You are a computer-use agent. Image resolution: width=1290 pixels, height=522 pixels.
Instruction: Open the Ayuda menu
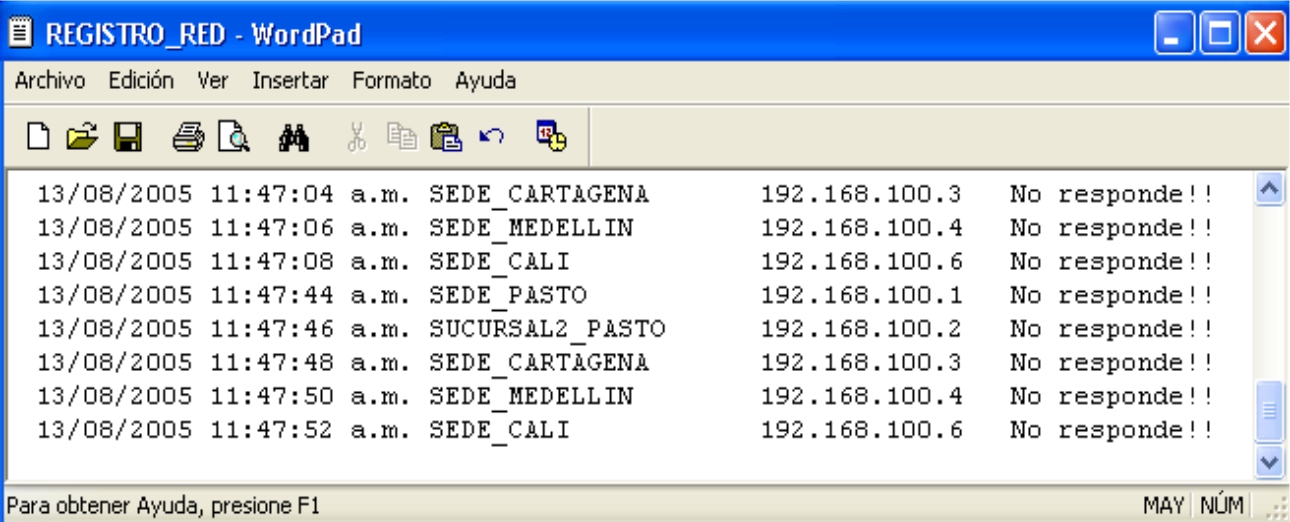coord(485,81)
